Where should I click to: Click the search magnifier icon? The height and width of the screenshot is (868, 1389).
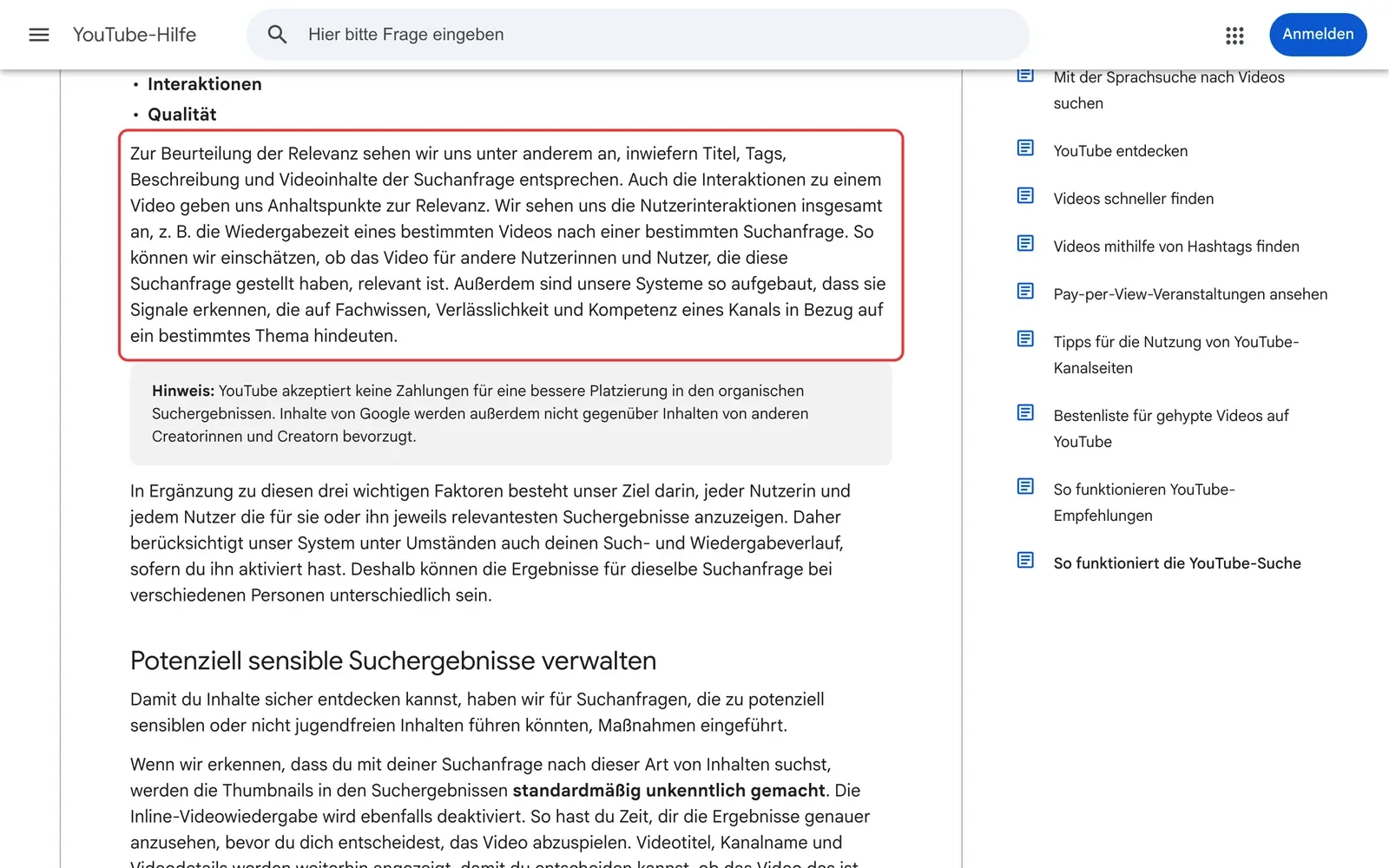(277, 35)
